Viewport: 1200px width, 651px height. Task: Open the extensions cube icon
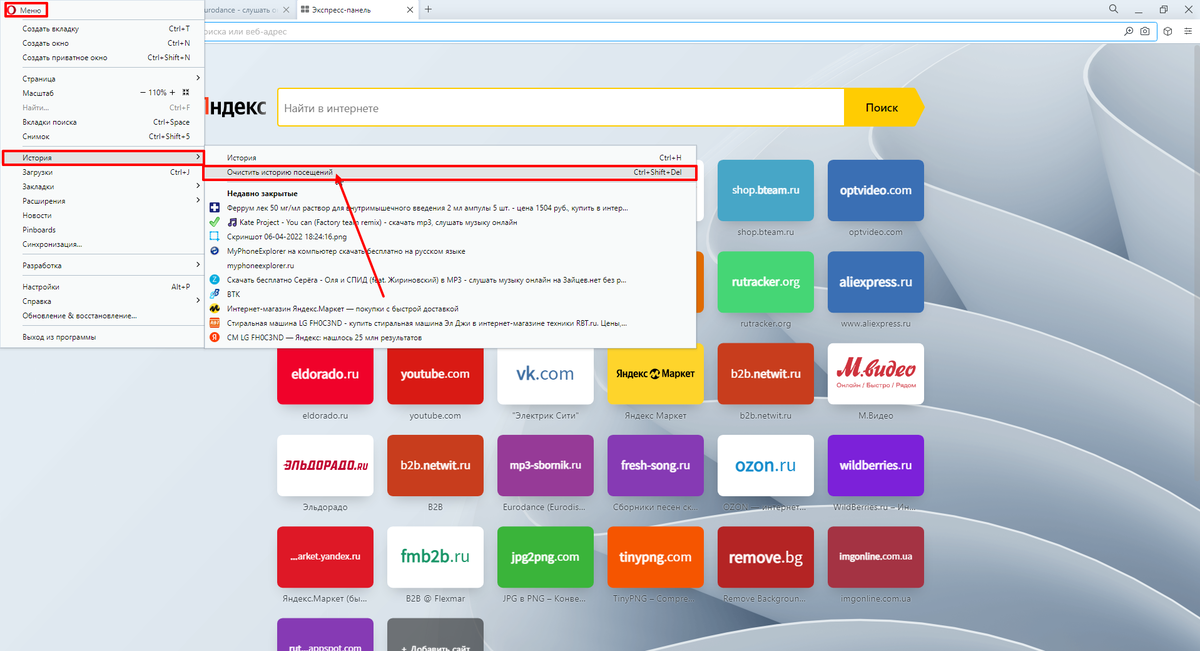[x=1168, y=32]
